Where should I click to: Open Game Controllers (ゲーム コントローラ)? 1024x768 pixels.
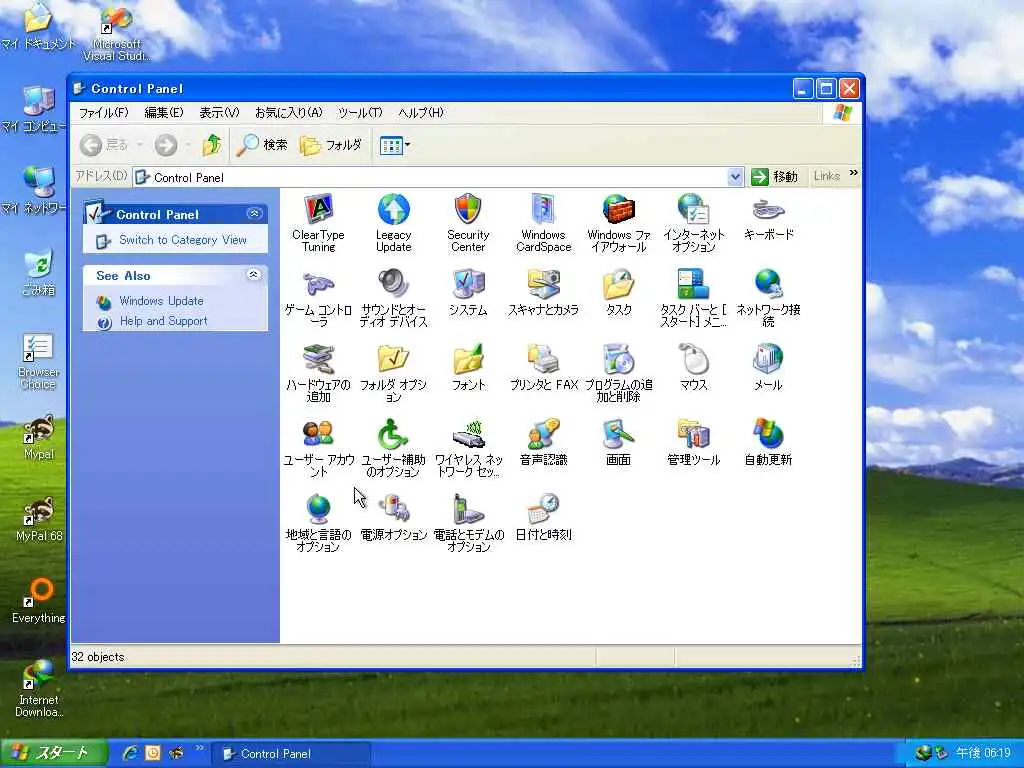[x=319, y=298]
